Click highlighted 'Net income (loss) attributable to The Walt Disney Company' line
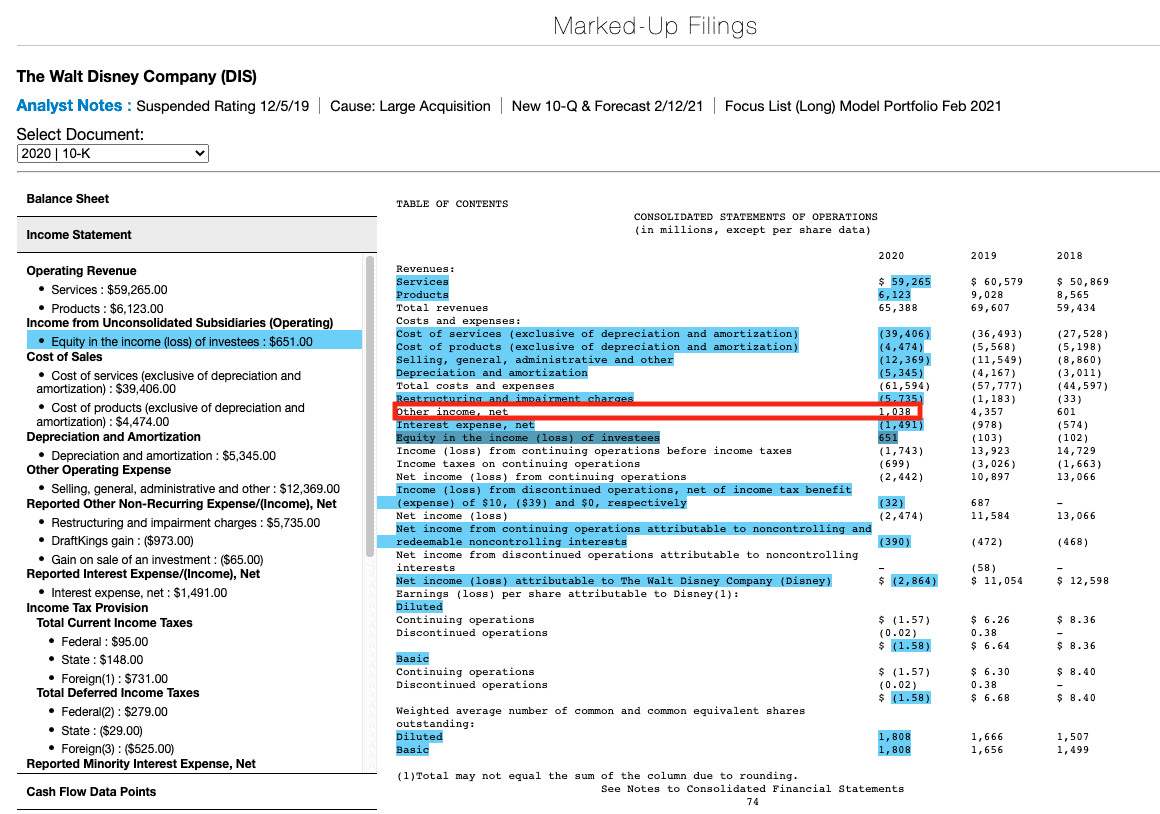This screenshot has width=1160, height=814. click(x=614, y=581)
